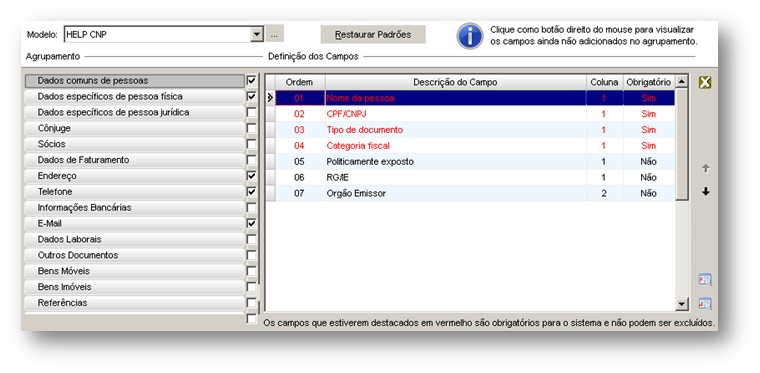Select the Informações Bancárias grouping
This screenshot has height=373, width=760.
(x=135, y=207)
